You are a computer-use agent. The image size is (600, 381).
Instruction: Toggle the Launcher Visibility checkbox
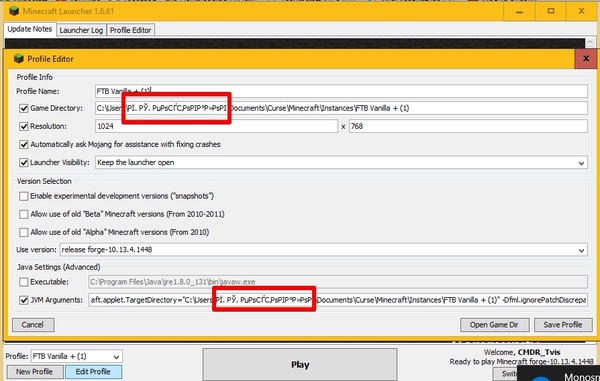coord(24,163)
